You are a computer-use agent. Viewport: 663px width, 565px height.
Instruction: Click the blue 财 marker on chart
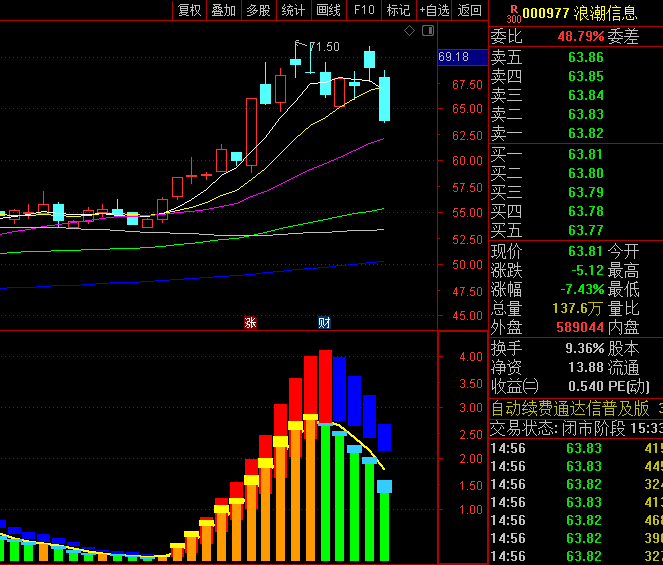coord(324,322)
